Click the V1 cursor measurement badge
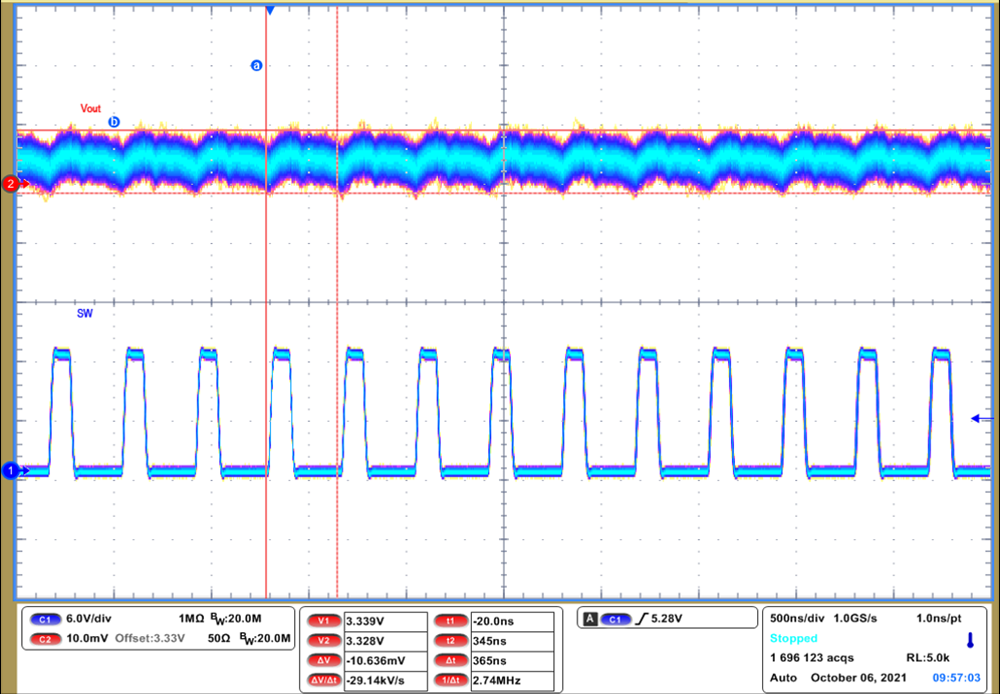This screenshot has height=694, width=1000. click(322, 619)
